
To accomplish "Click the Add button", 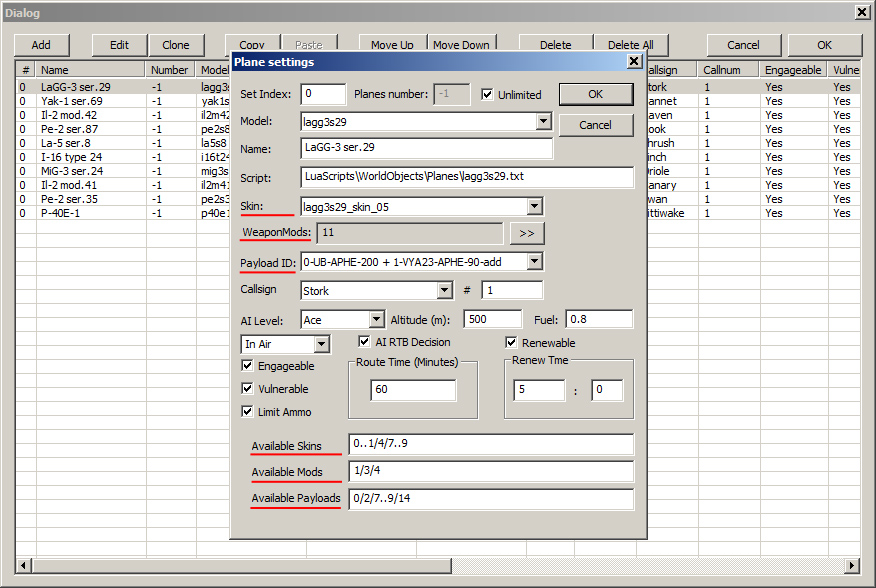I will coord(41,45).
